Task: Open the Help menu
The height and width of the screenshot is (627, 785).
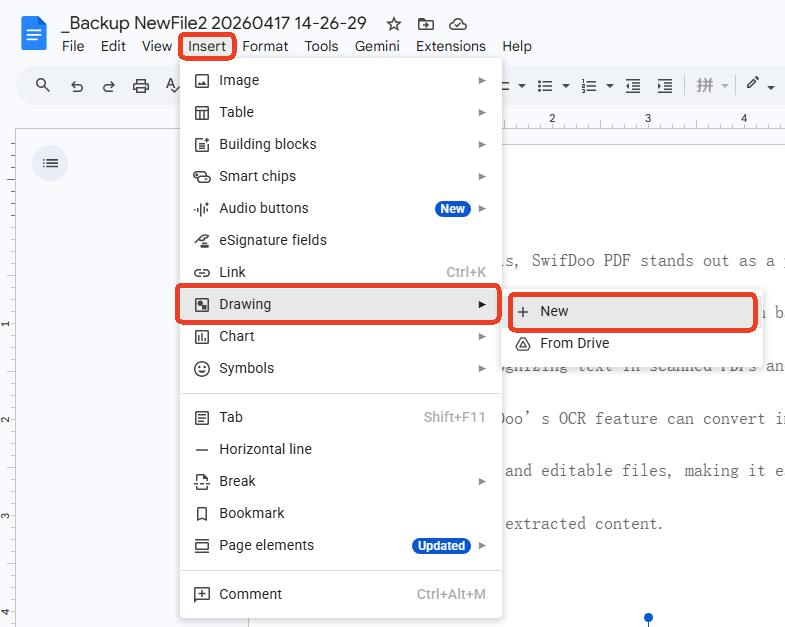Action: pyautogui.click(x=517, y=46)
